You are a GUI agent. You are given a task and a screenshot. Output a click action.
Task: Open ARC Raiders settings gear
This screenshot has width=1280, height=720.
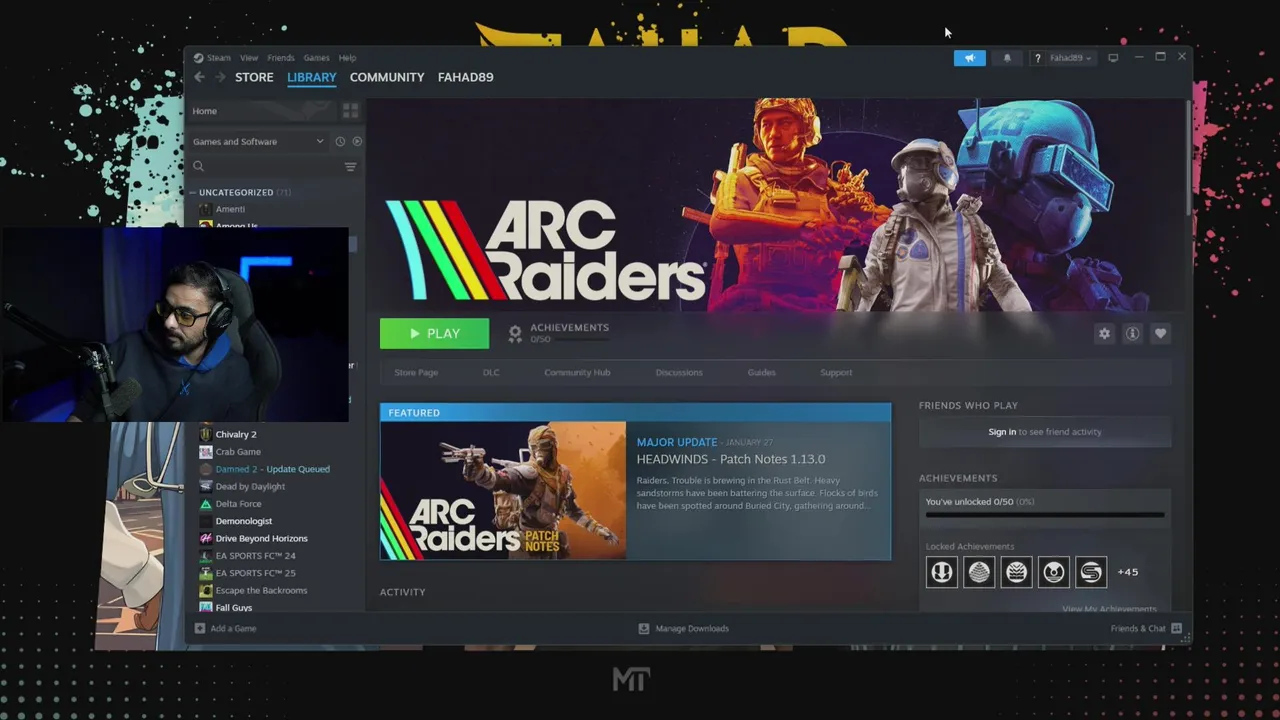coord(1104,334)
